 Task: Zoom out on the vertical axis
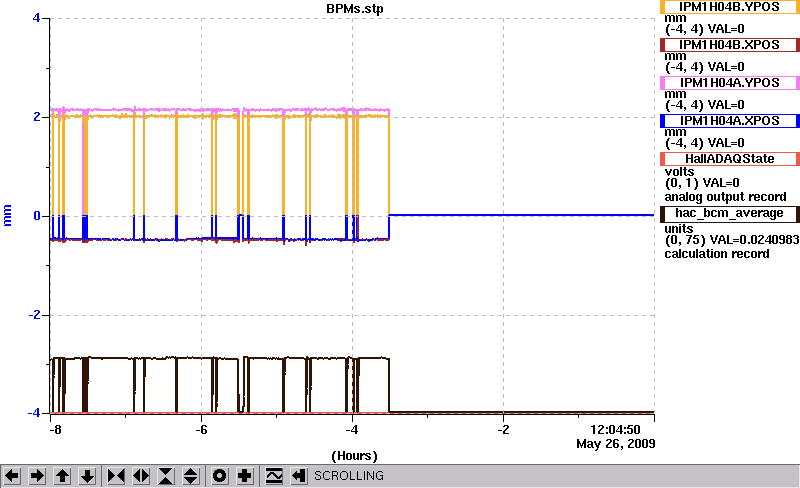(191, 476)
